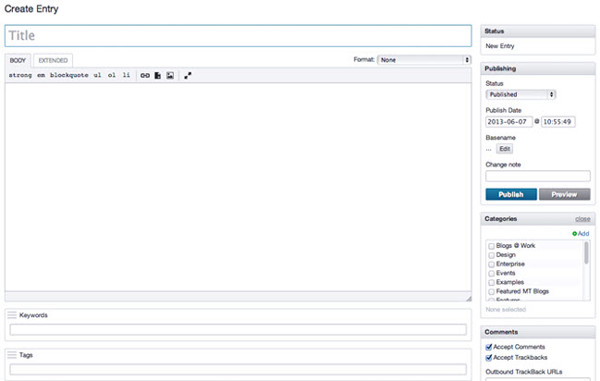
Task: Click the green plus icon next to Add
Action: 574,234
